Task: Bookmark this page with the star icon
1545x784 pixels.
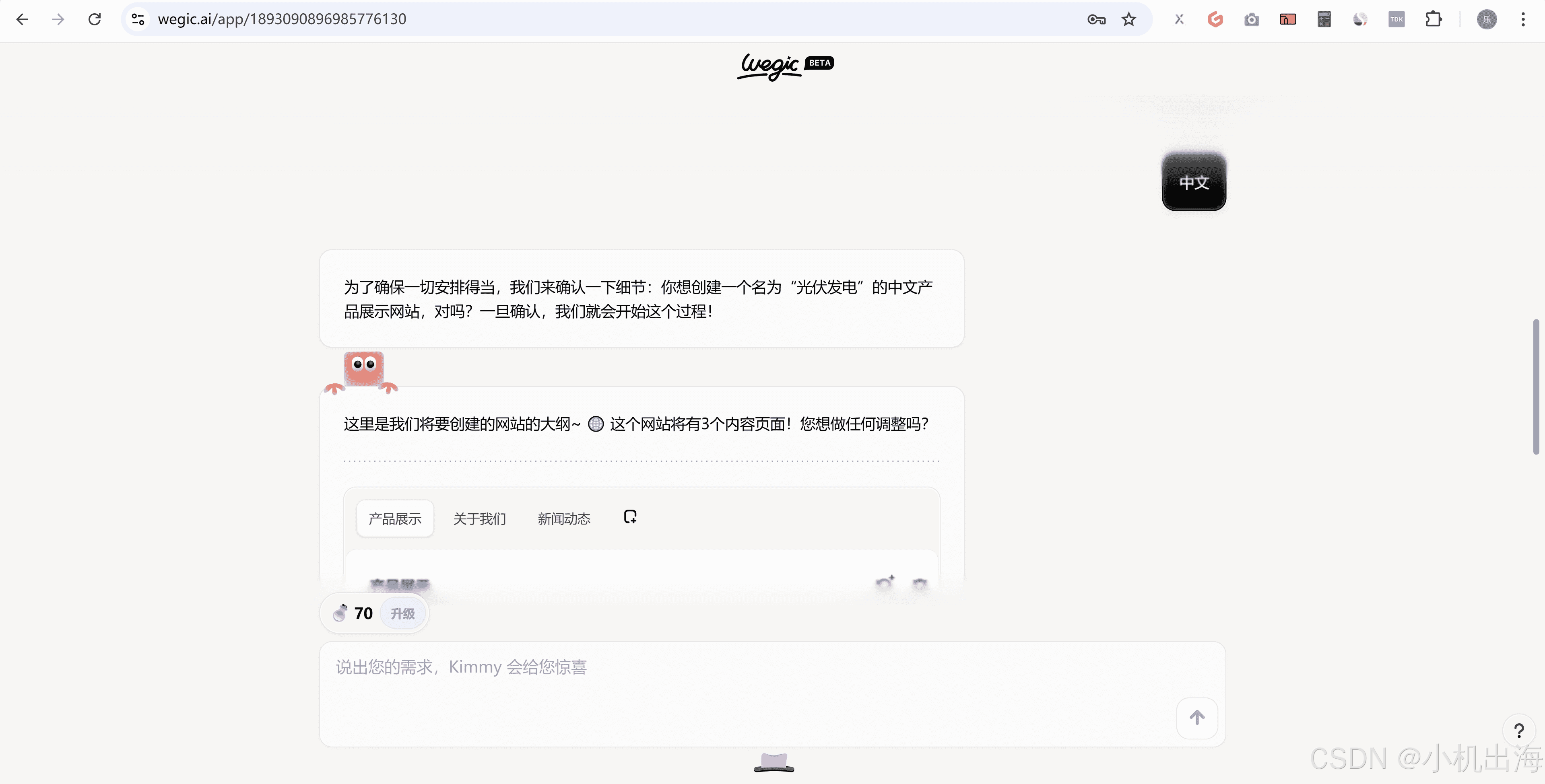Action: (x=1129, y=19)
